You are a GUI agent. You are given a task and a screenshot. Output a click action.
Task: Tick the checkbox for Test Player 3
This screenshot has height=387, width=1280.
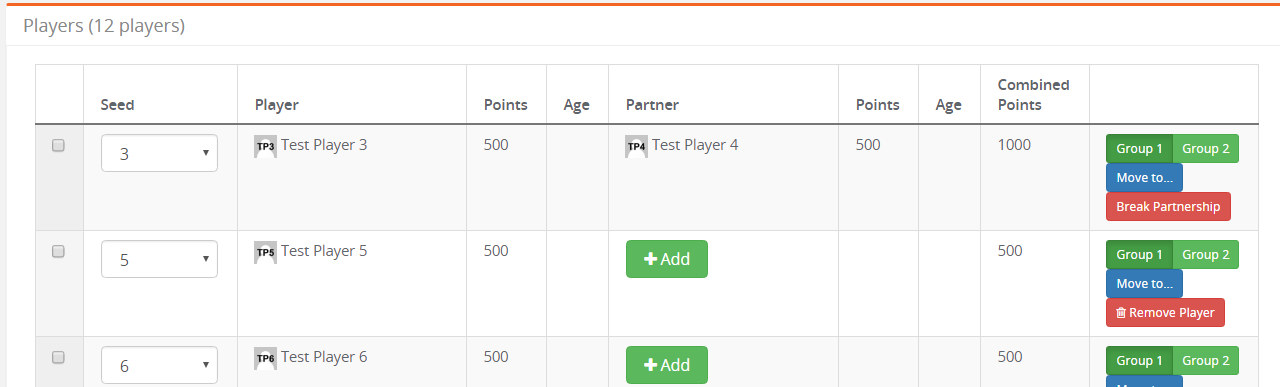coord(58,145)
